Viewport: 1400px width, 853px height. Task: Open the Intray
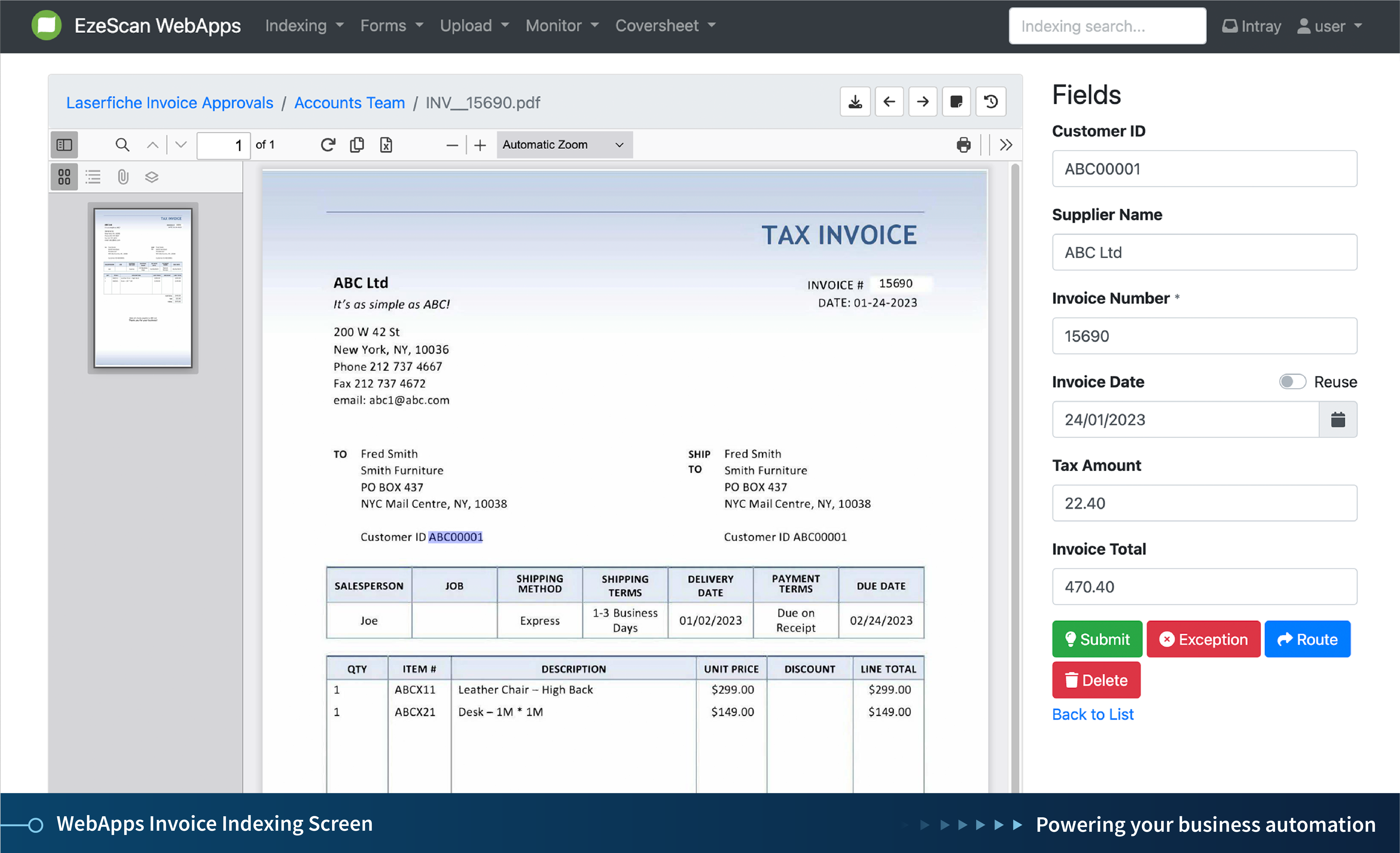pyautogui.click(x=1251, y=26)
